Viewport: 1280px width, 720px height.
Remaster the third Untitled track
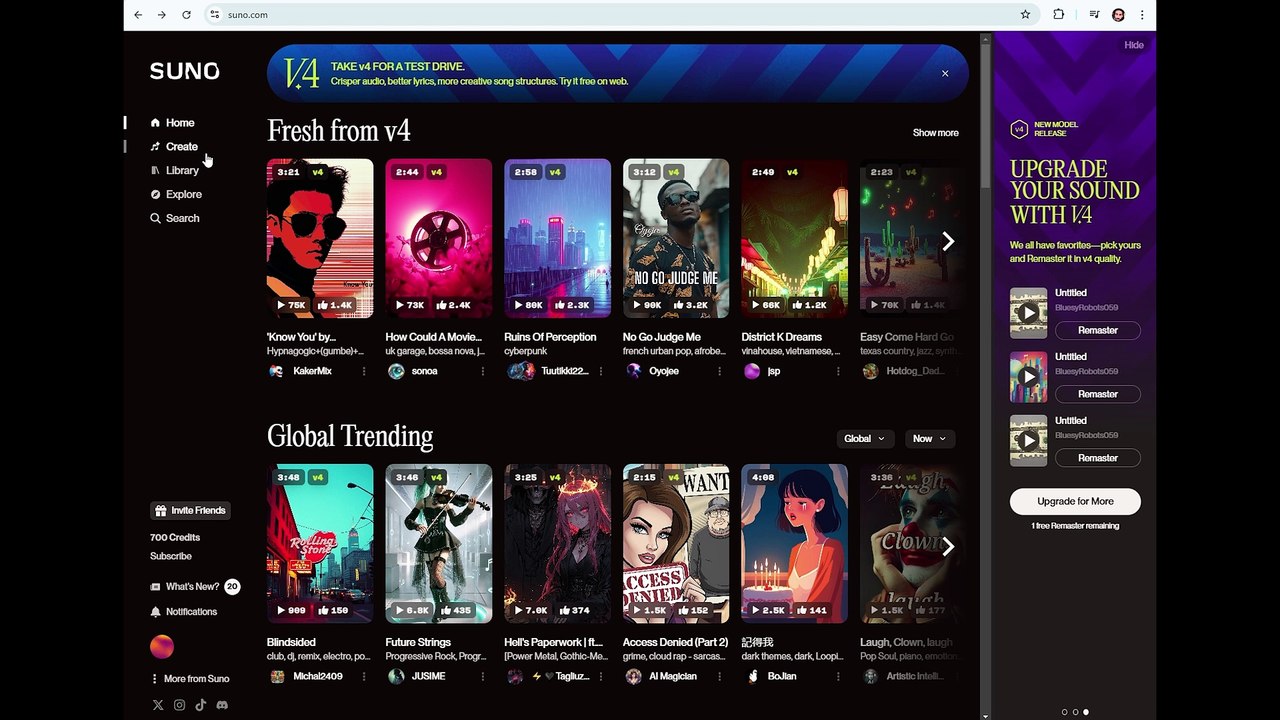tap(1097, 458)
